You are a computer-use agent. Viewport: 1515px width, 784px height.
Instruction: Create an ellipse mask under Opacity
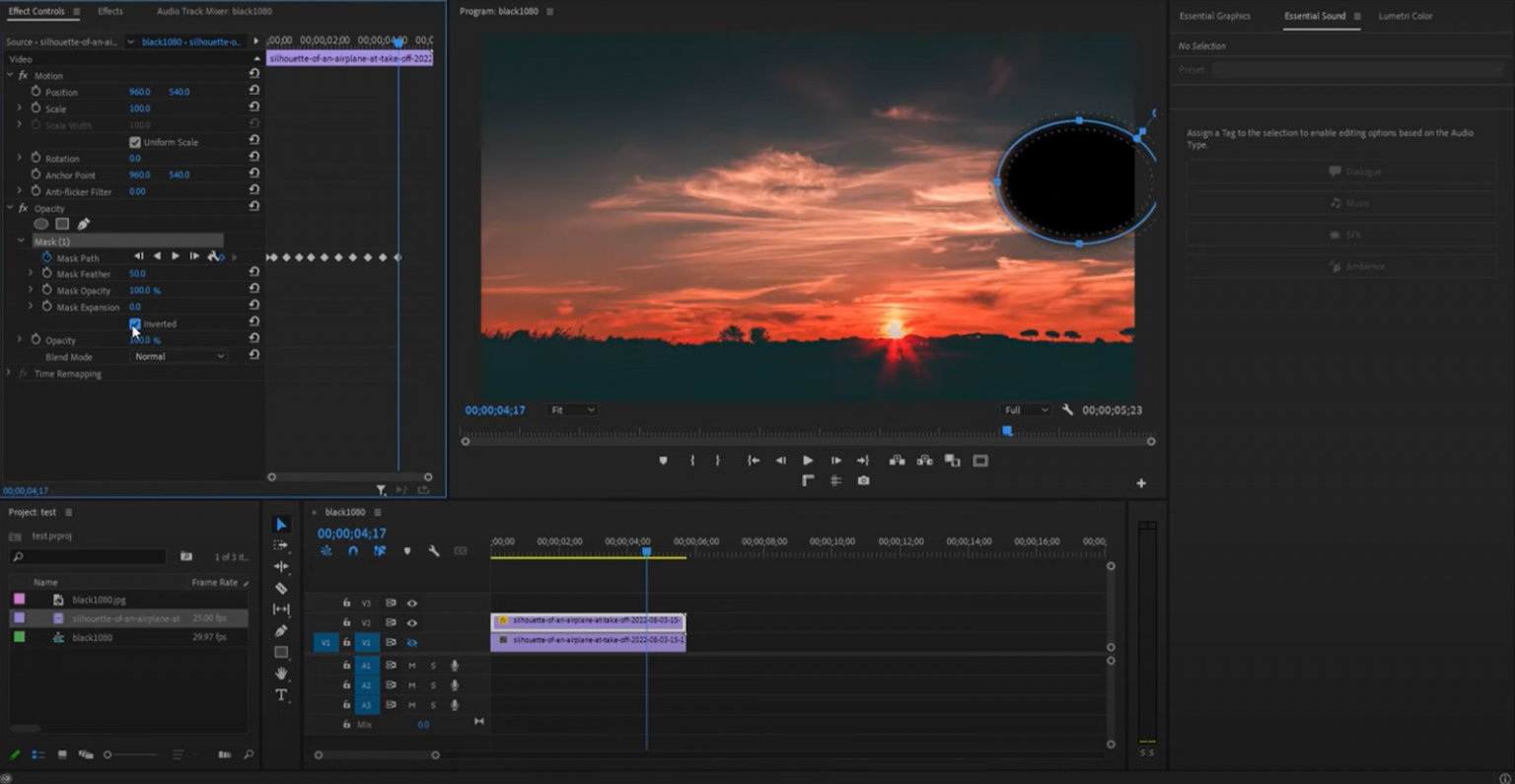[x=40, y=224]
